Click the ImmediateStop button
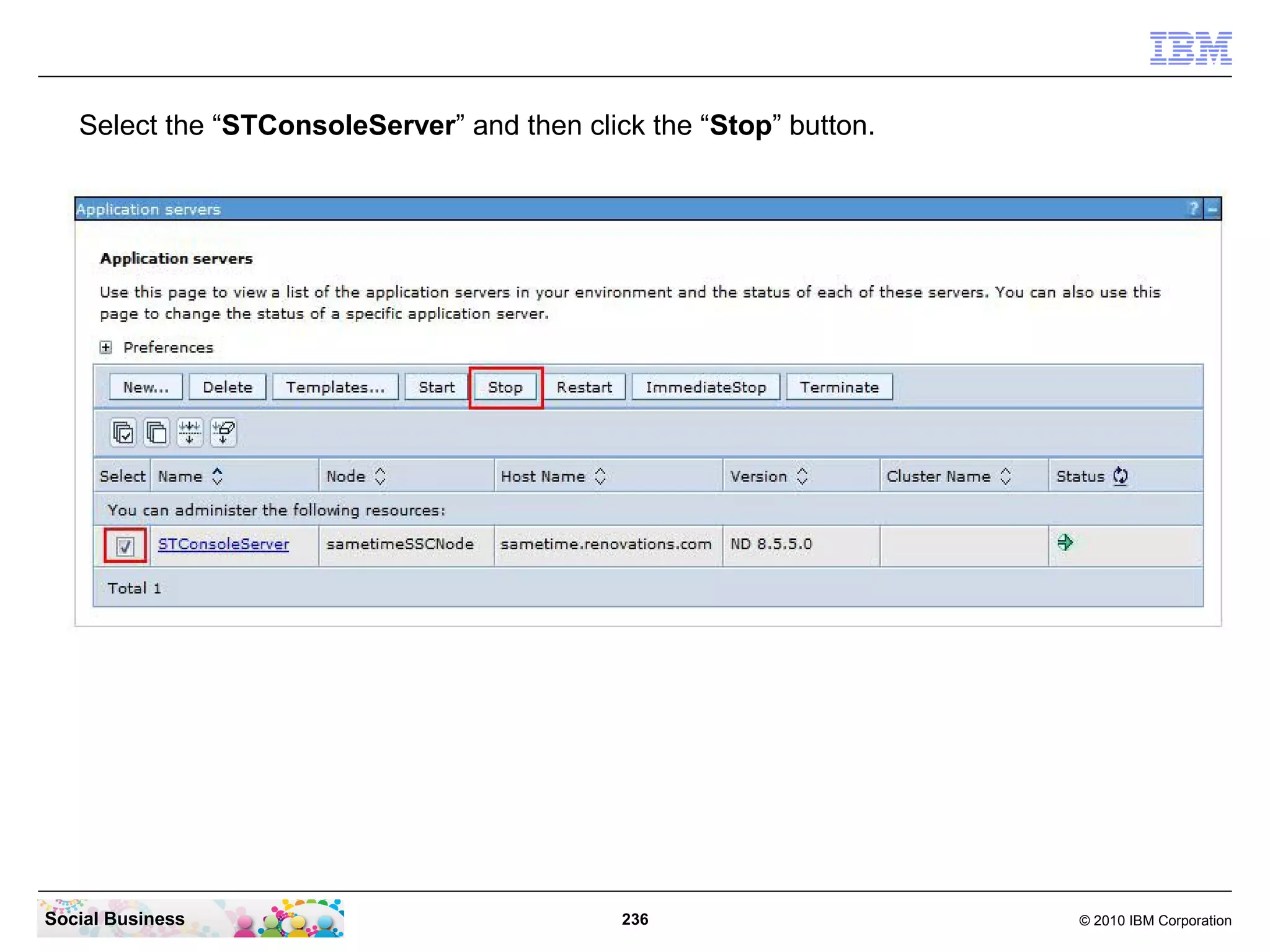The width and height of the screenshot is (1270, 952). [706, 387]
